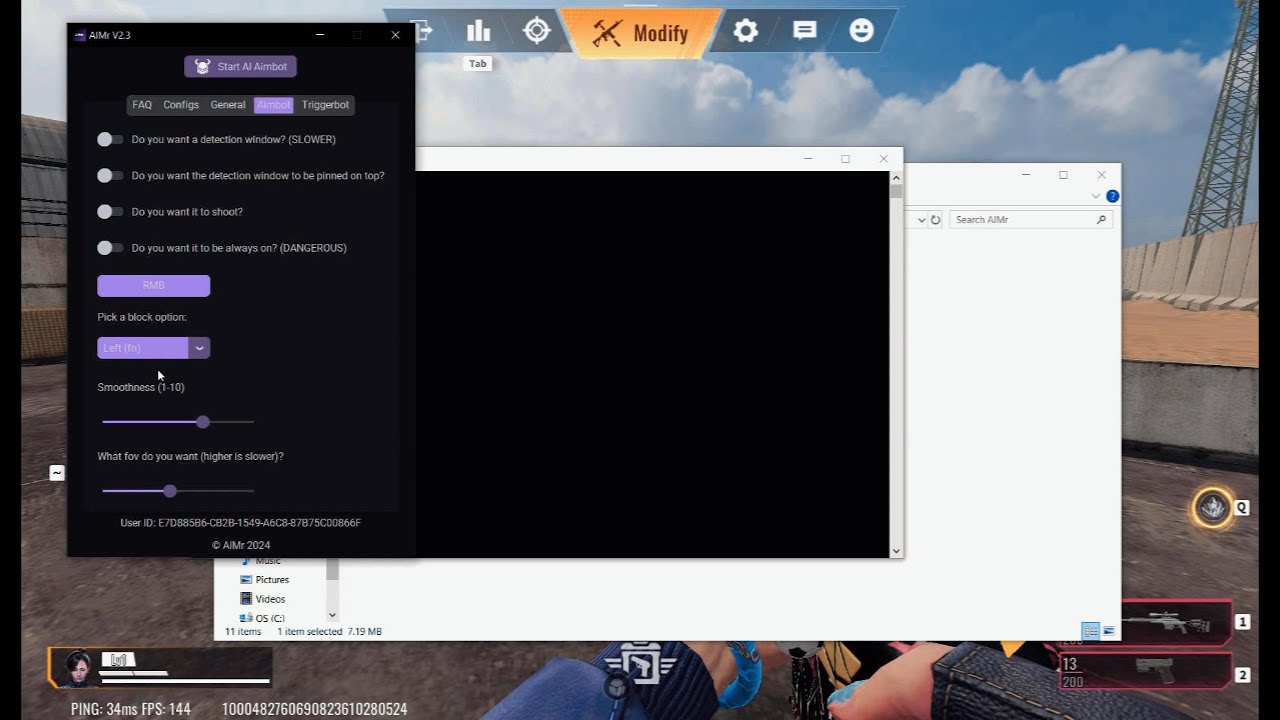
Task: Toggle the detection window (SLOWER) switch
Action: pyautogui.click(x=110, y=140)
